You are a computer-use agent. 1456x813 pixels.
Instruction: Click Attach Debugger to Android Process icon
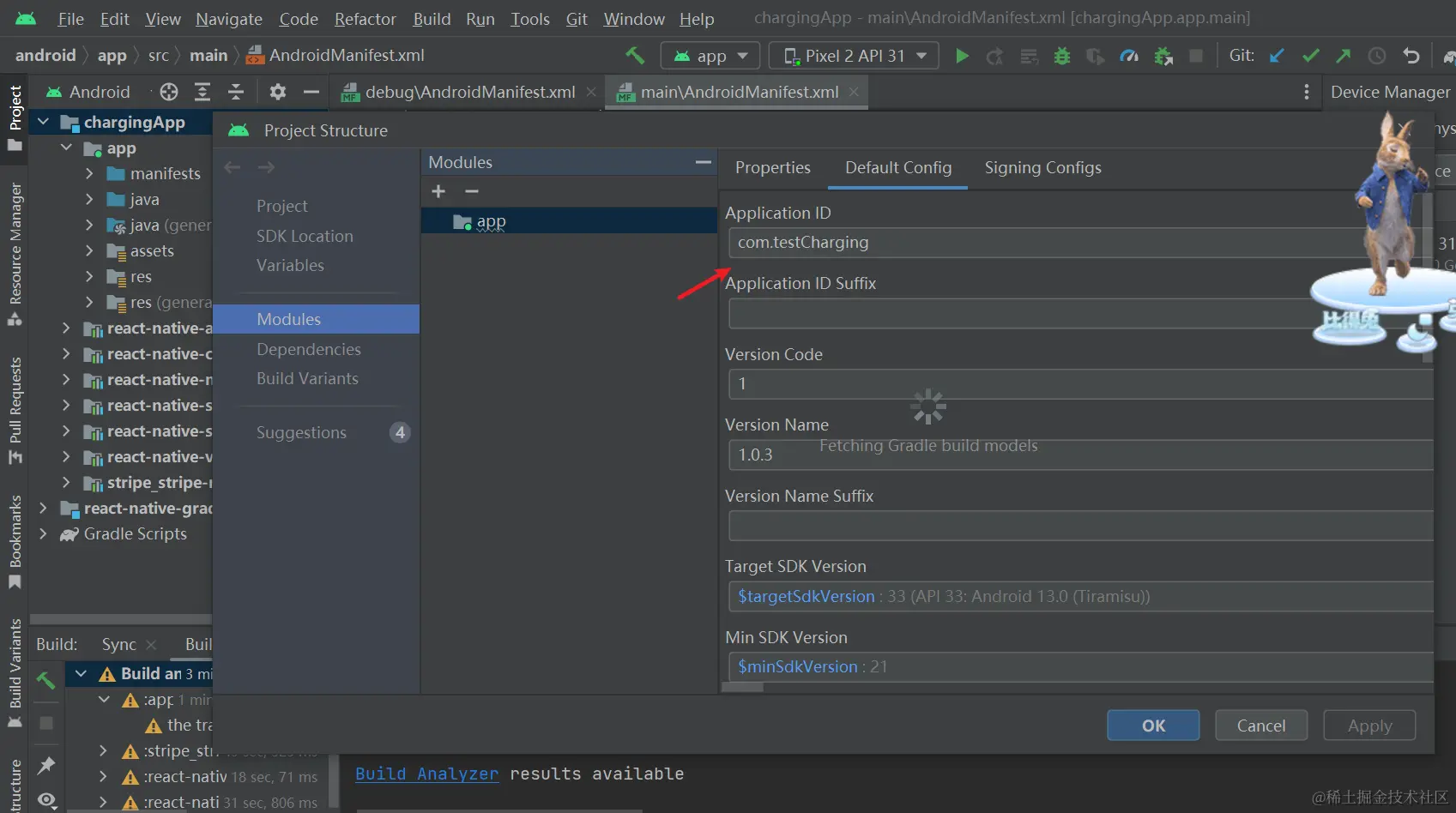[1163, 56]
